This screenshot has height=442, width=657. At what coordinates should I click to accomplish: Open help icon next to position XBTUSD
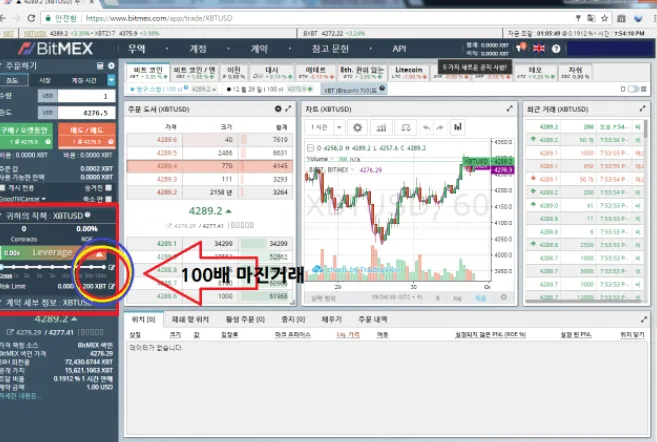click(88, 215)
